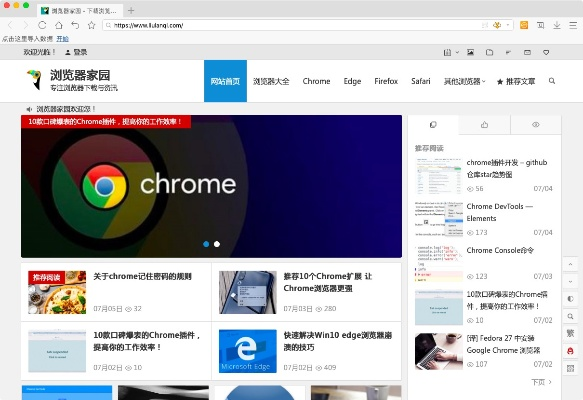Click the Microsoft Edge article thumbnail

click(248, 351)
